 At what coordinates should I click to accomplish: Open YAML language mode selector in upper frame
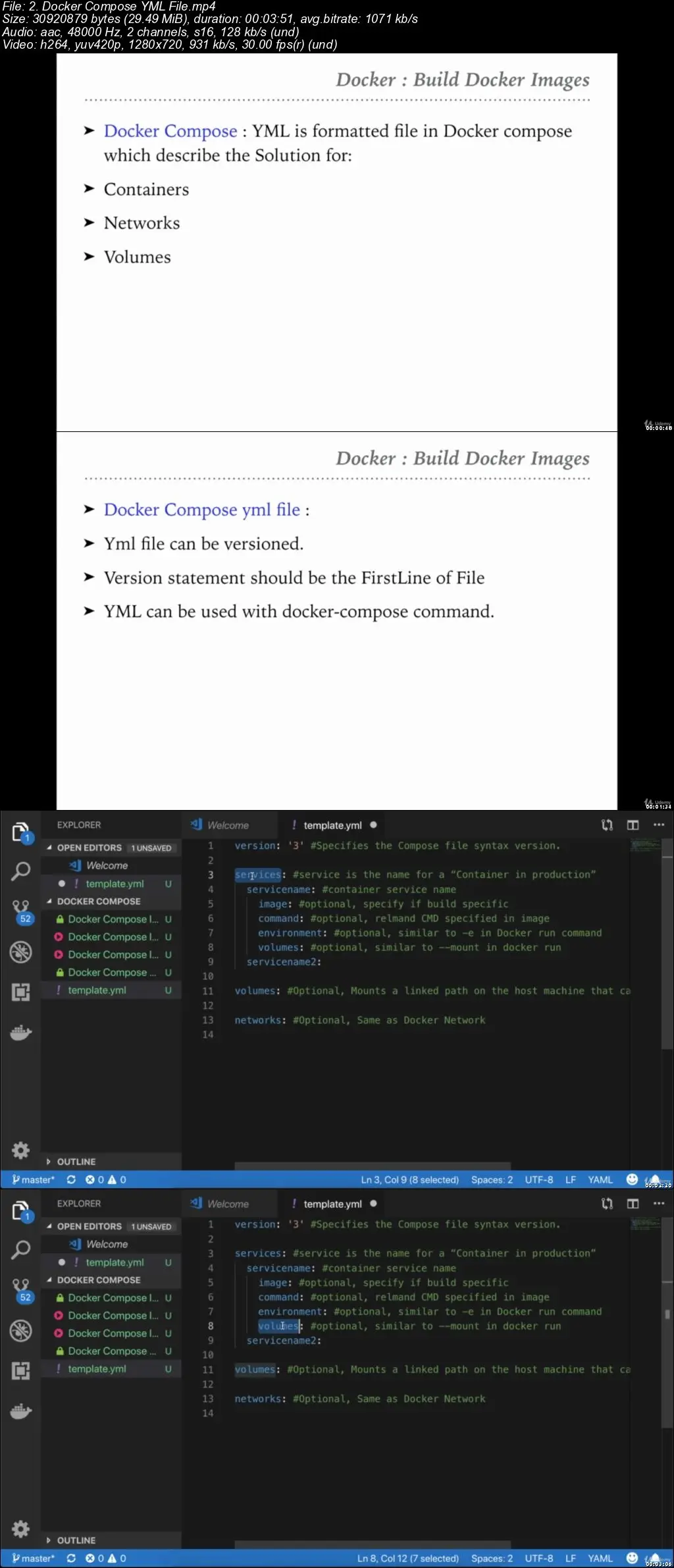(x=600, y=1179)
